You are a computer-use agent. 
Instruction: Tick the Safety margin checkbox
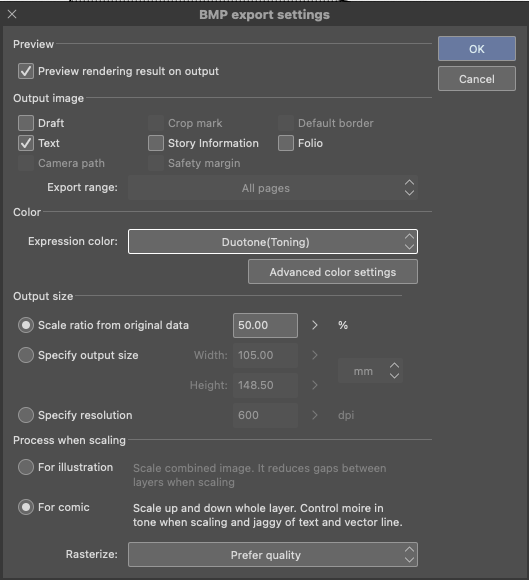[x=156, y=163]
